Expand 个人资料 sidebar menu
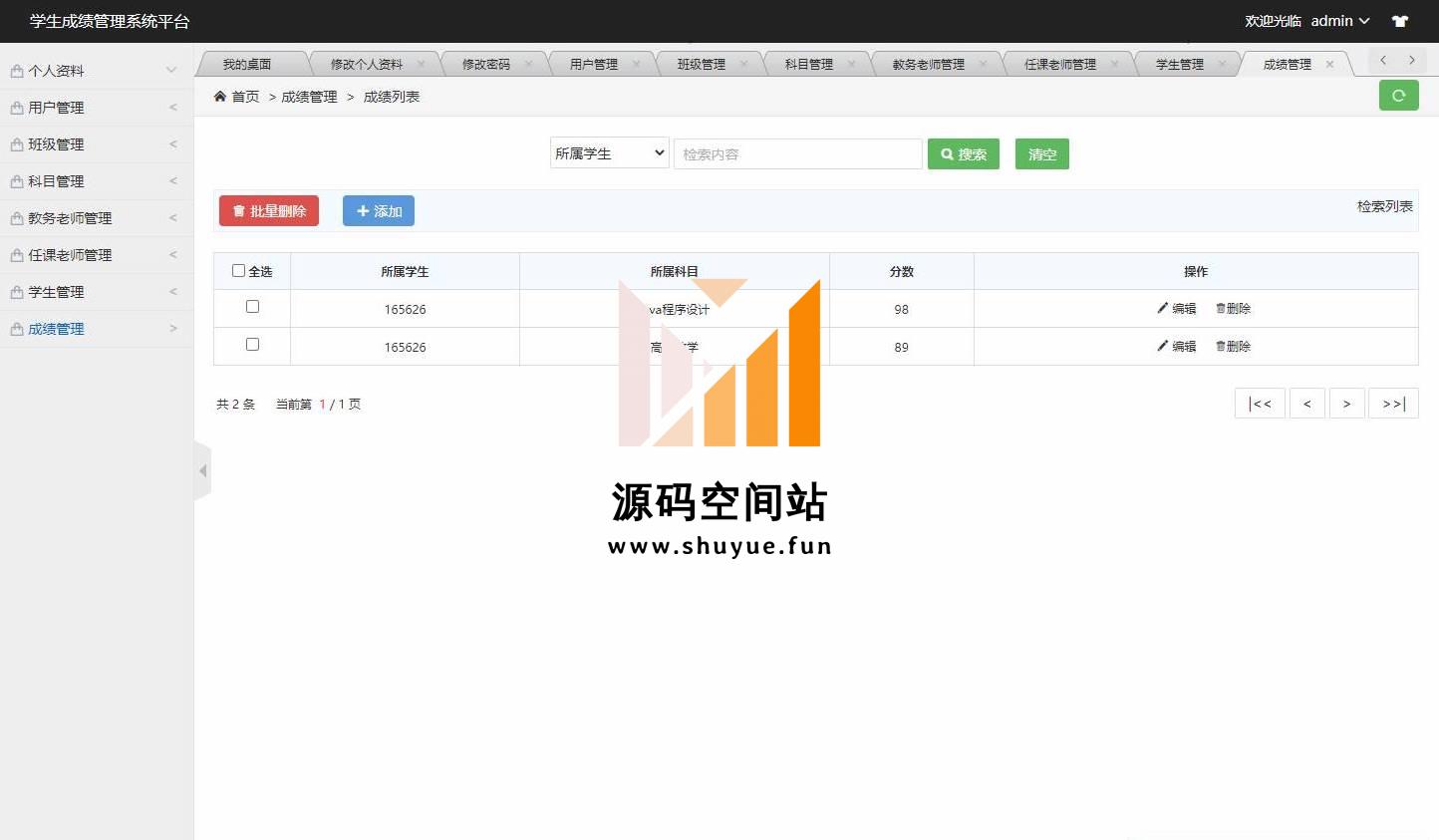The height and width of the screenshot is (840, 1439). (97, 71)
